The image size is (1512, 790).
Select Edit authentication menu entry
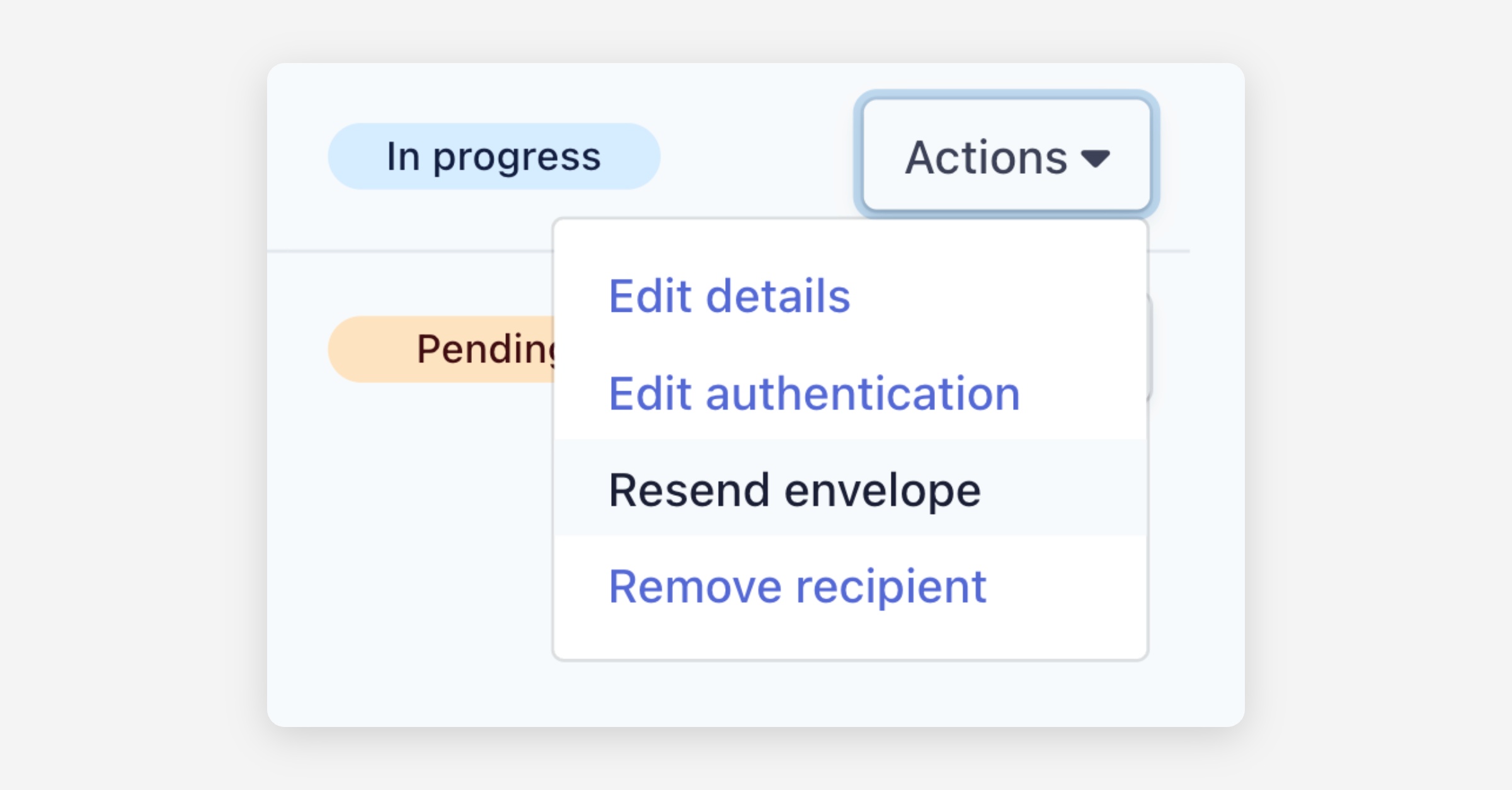coord(813,394)
